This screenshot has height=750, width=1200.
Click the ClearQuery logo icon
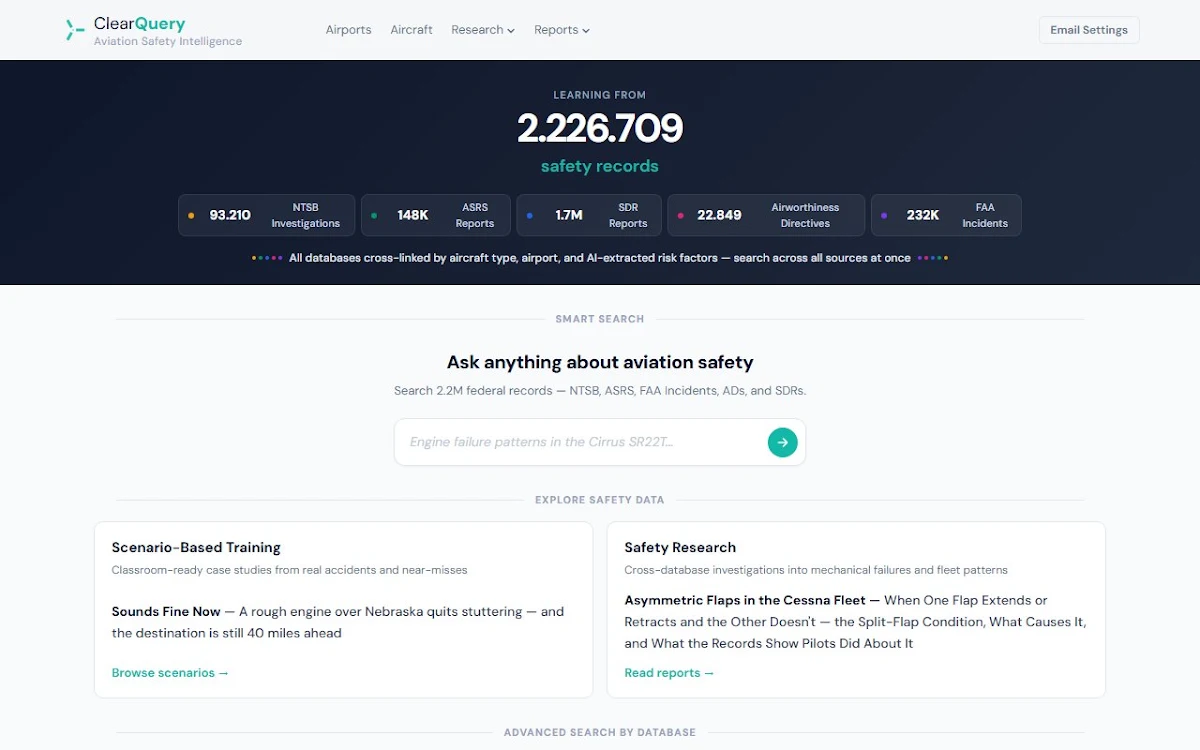click(x=75, y=30)
